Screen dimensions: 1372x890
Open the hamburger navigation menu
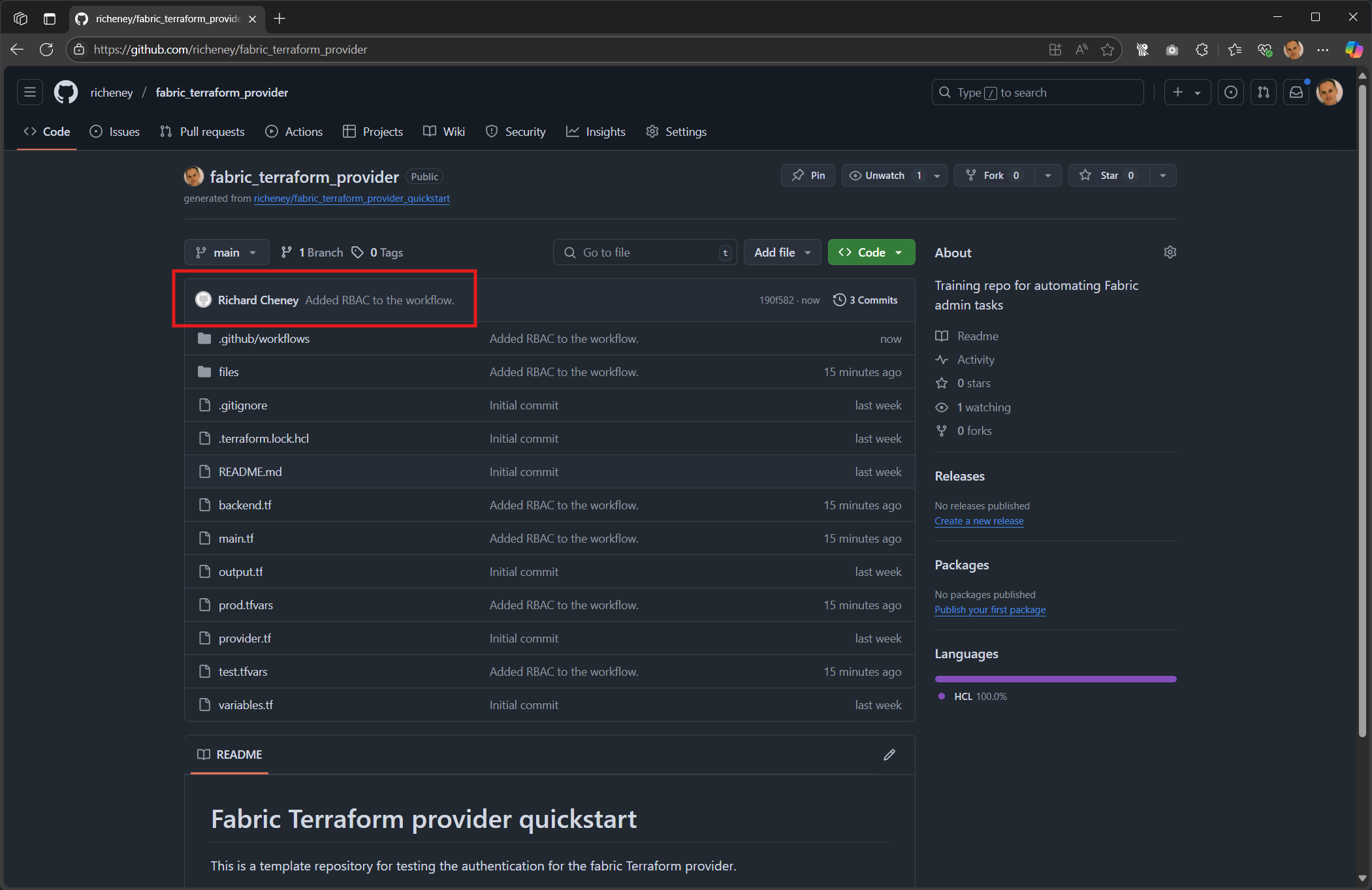[29, 92]
